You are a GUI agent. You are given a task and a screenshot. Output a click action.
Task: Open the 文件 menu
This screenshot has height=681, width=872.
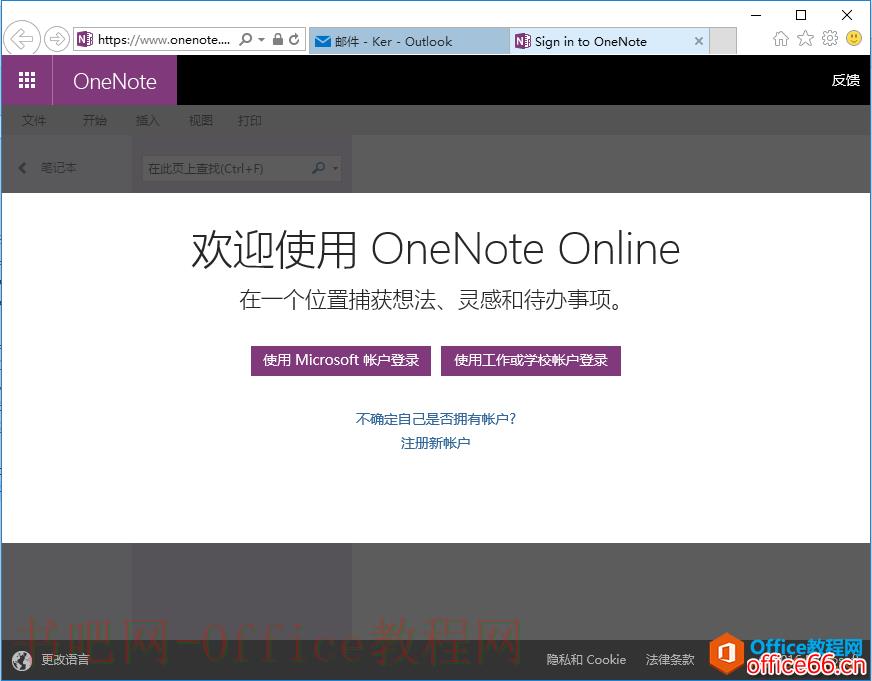point(34,120)
